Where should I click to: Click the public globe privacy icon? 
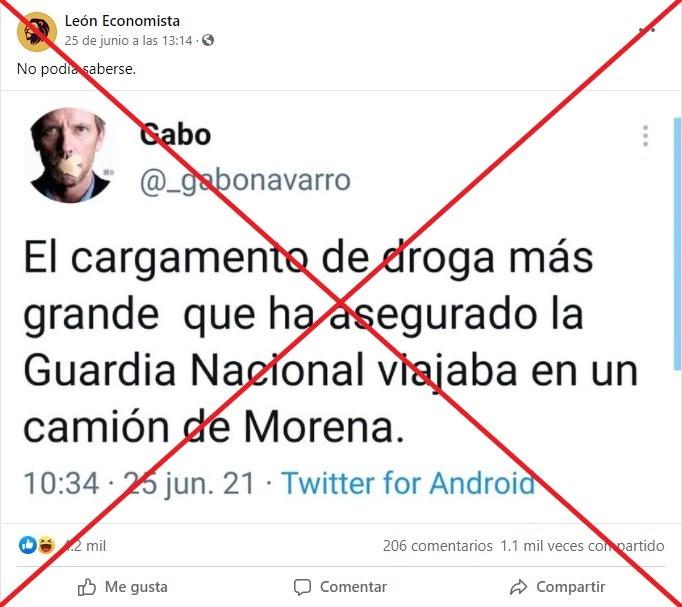(208, 40)
